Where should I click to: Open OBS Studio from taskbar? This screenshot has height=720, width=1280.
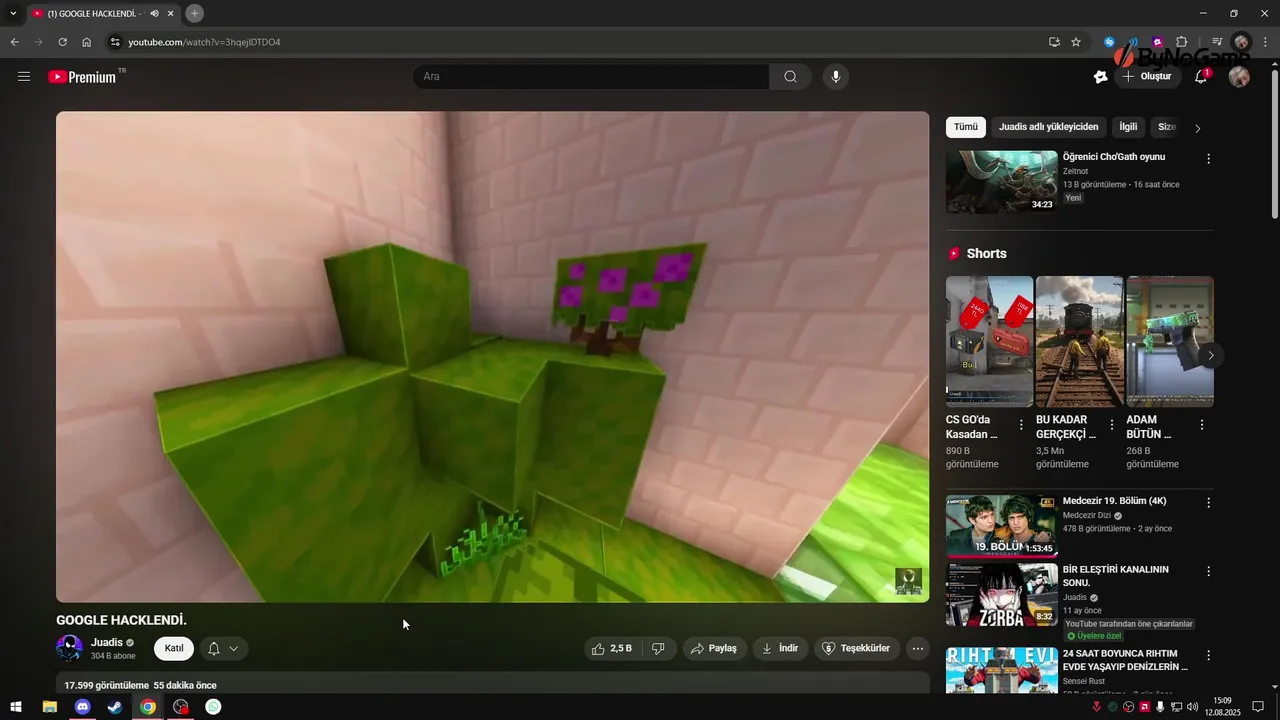[180, 707]
